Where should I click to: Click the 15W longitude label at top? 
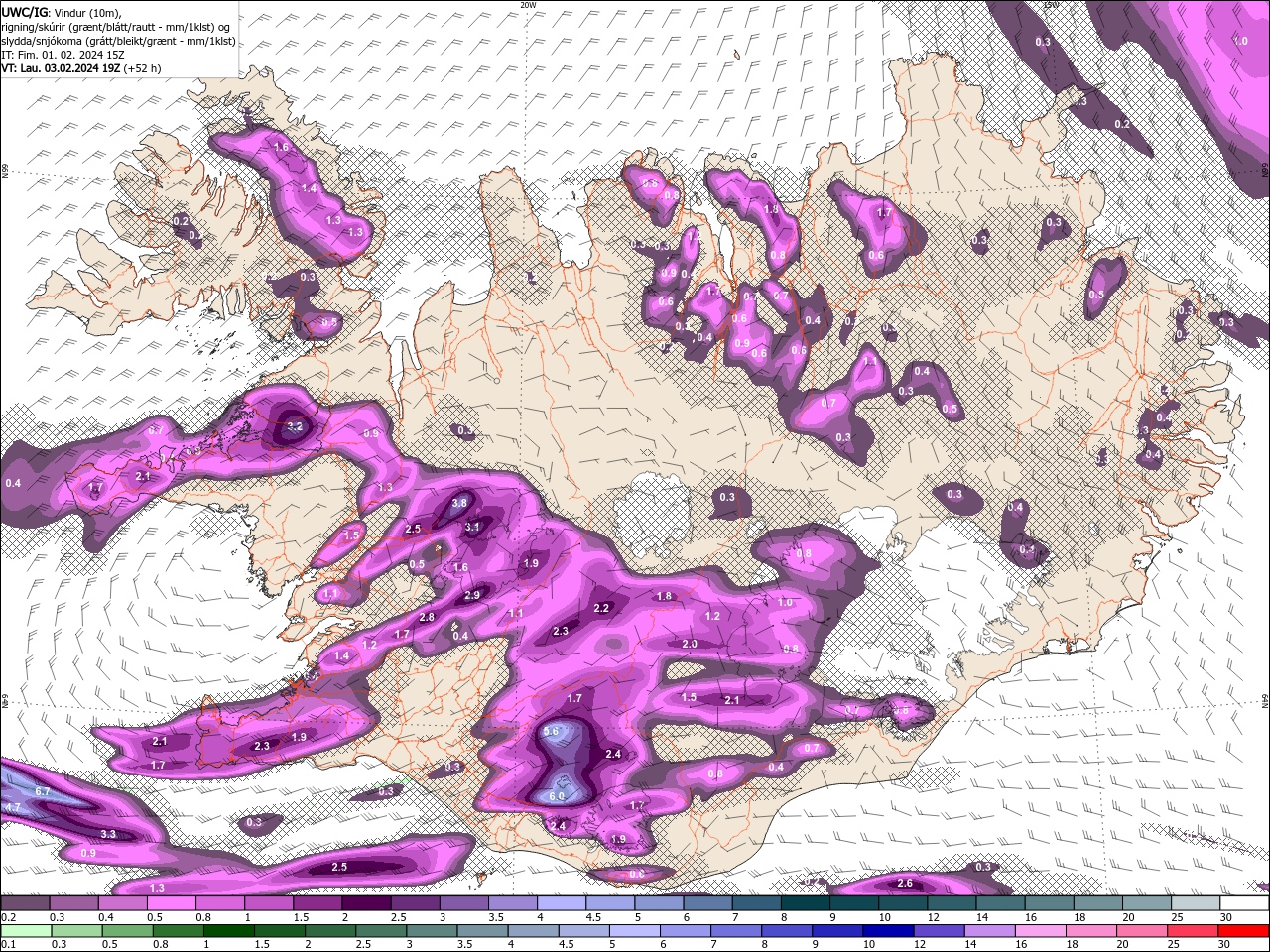coord(1050,5)
